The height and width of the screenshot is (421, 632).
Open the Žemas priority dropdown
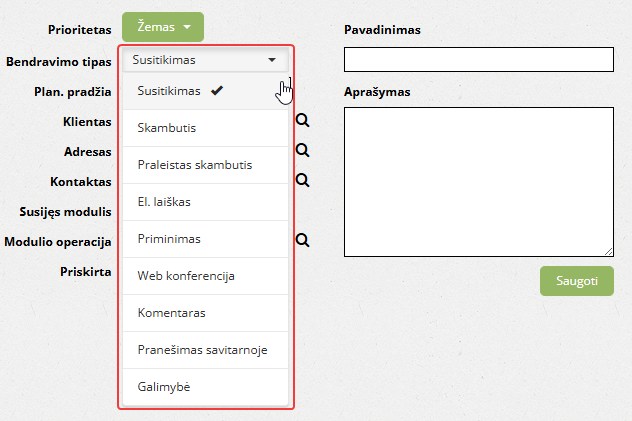tap(163, 27)
